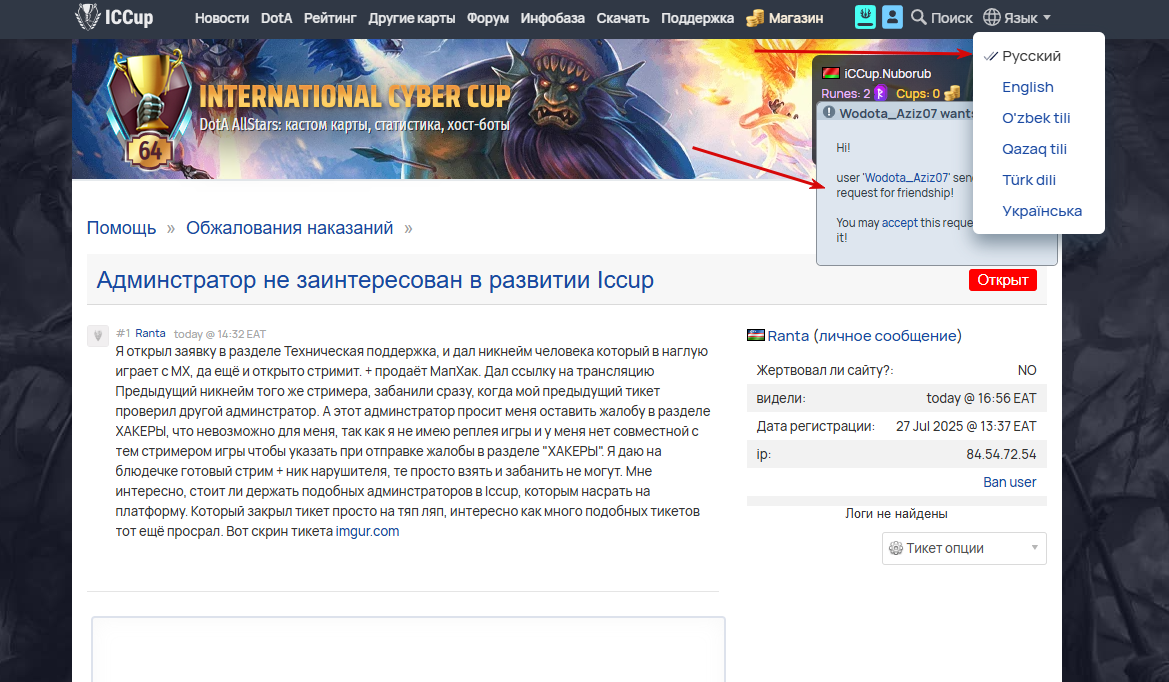Open the Поддержка menu
Viewport: 1169px width, 682px height.
click(x=697, y=18)
